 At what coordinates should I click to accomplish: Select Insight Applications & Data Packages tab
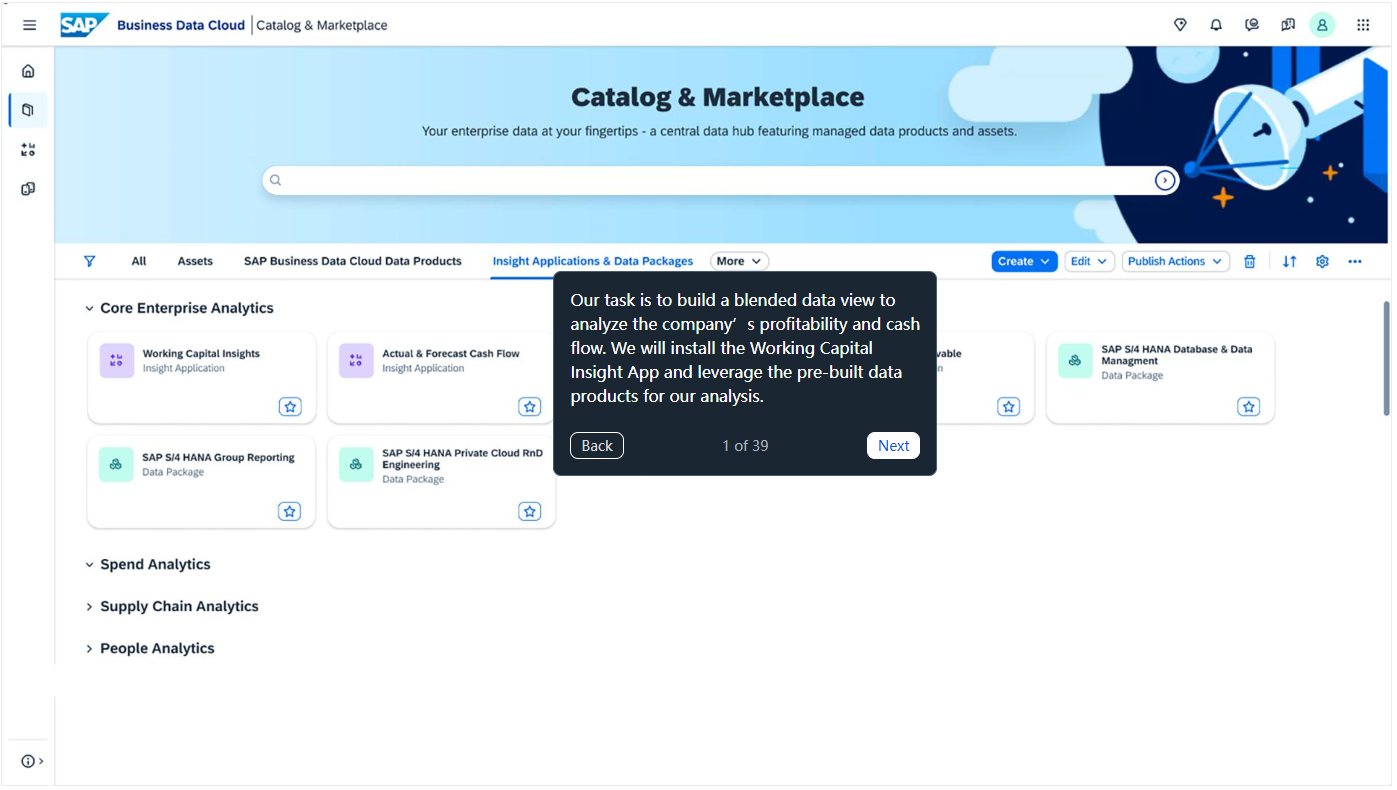pos(593,261)
